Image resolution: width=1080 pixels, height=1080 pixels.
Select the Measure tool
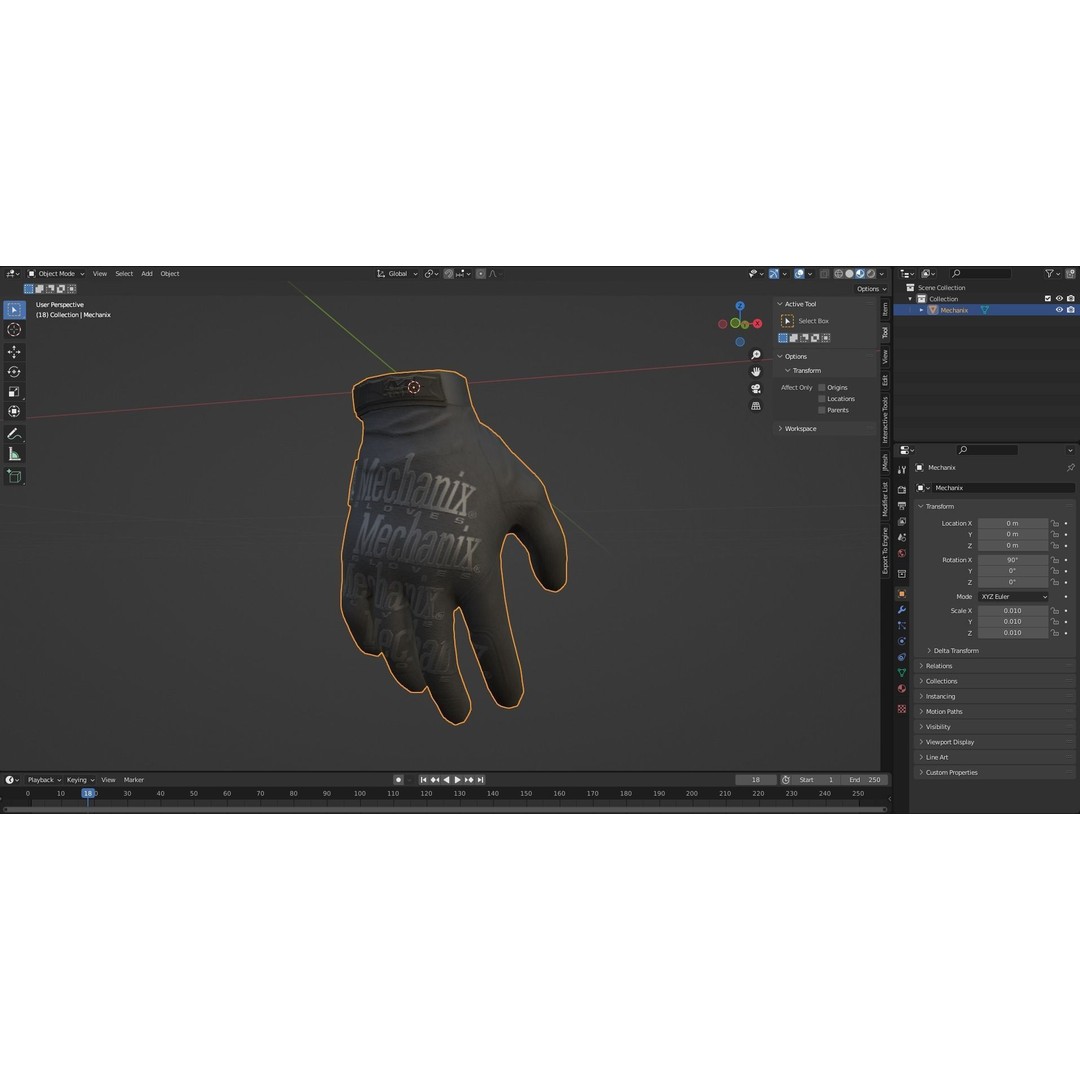[14, 454]
